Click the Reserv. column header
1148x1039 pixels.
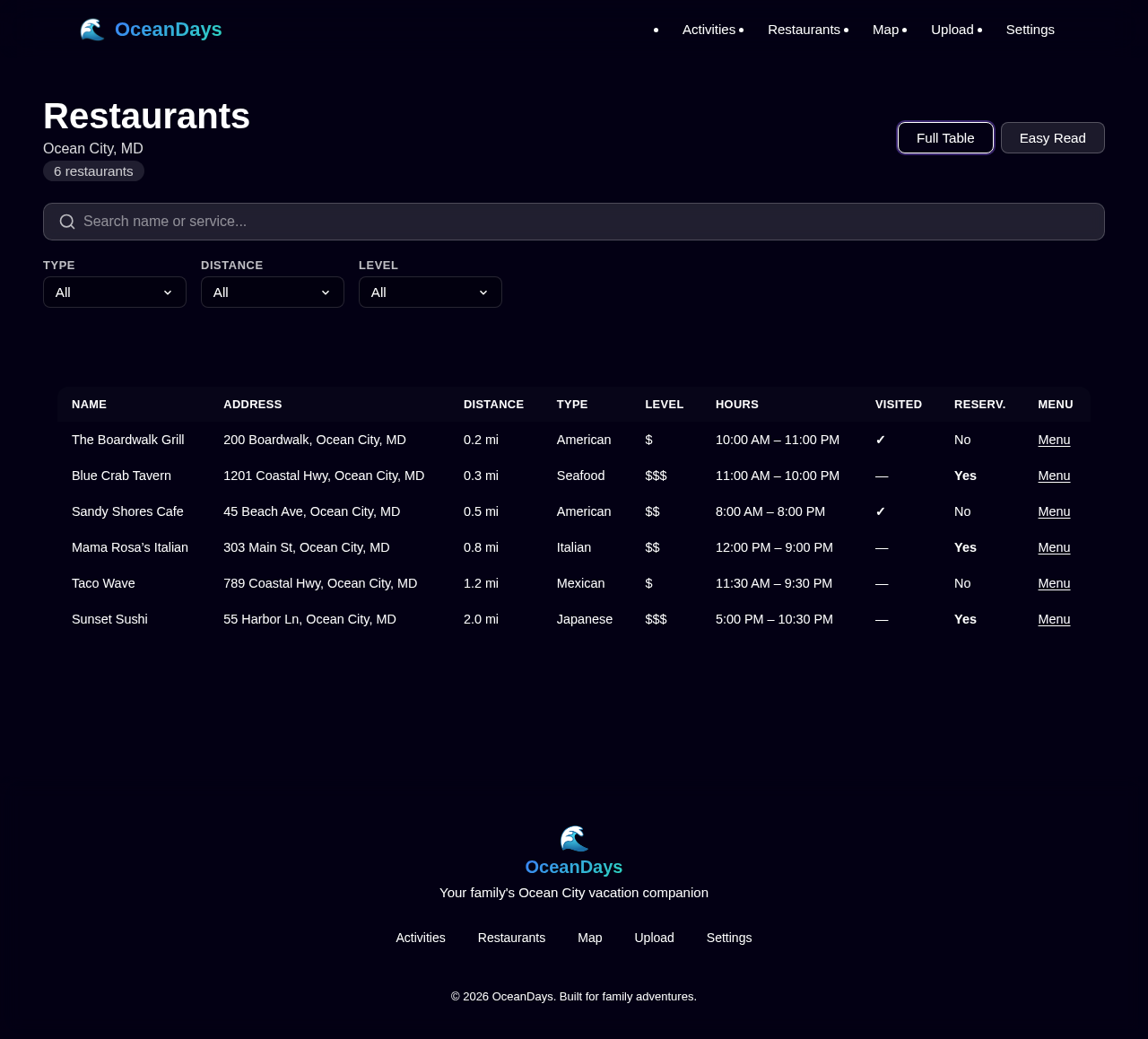pos(979,405)
